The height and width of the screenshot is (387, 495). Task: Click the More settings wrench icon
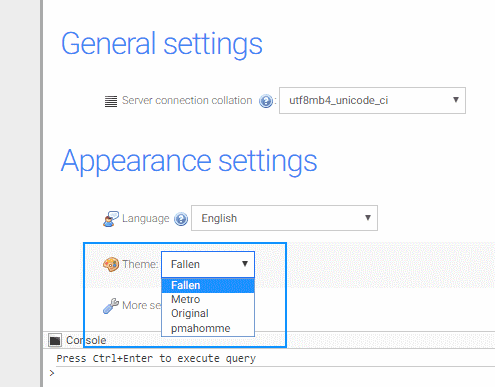point(111,306)
